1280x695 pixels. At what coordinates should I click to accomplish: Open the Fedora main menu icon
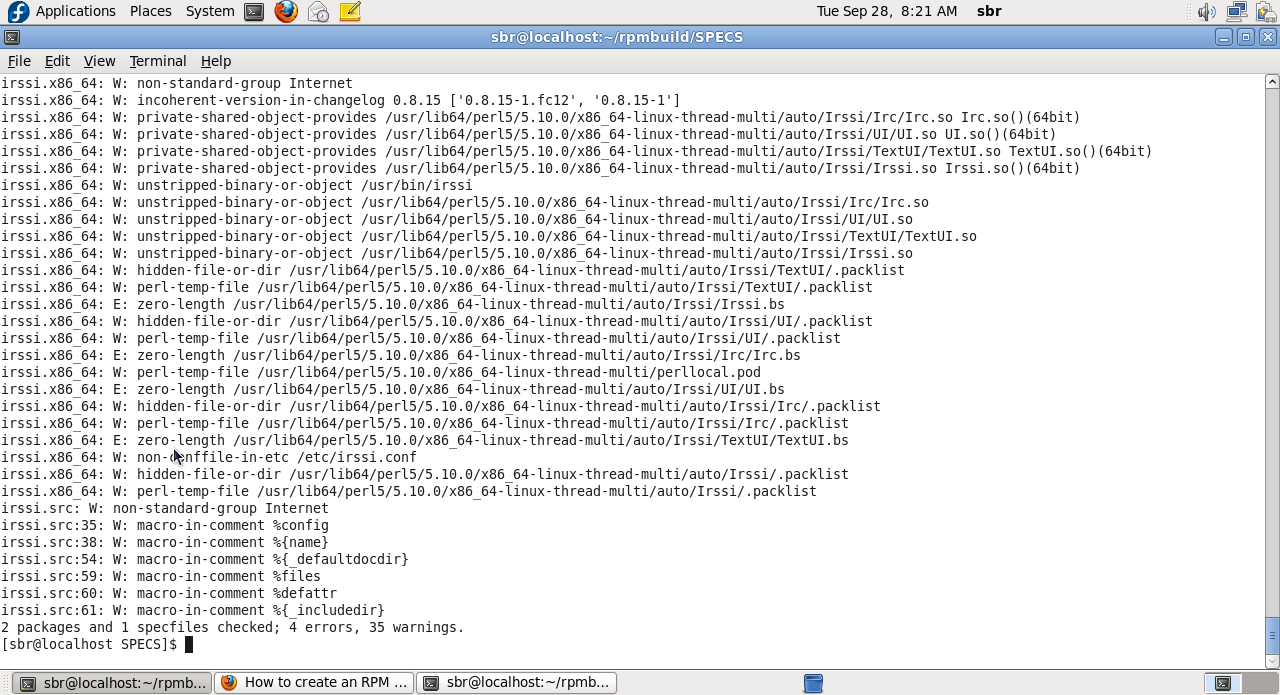13,11
